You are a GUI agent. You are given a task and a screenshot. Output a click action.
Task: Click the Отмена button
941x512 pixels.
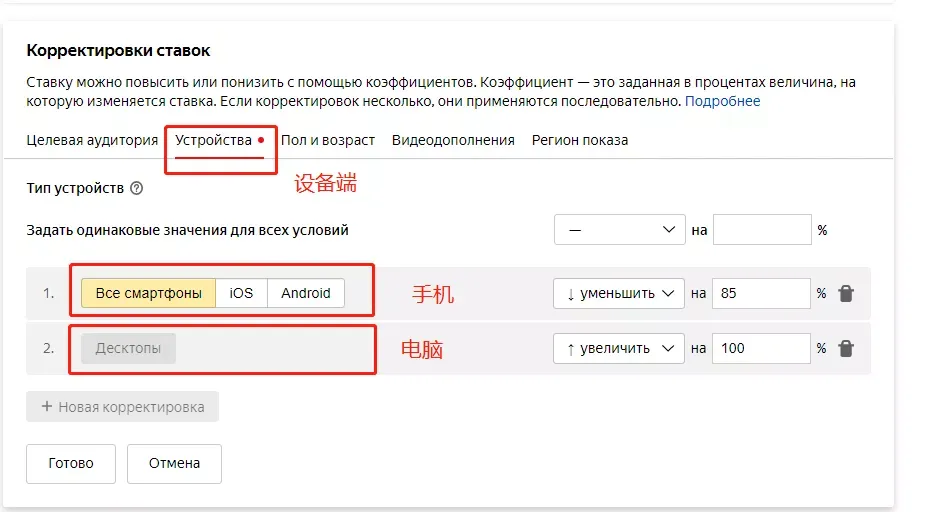(x=174, y=463)
